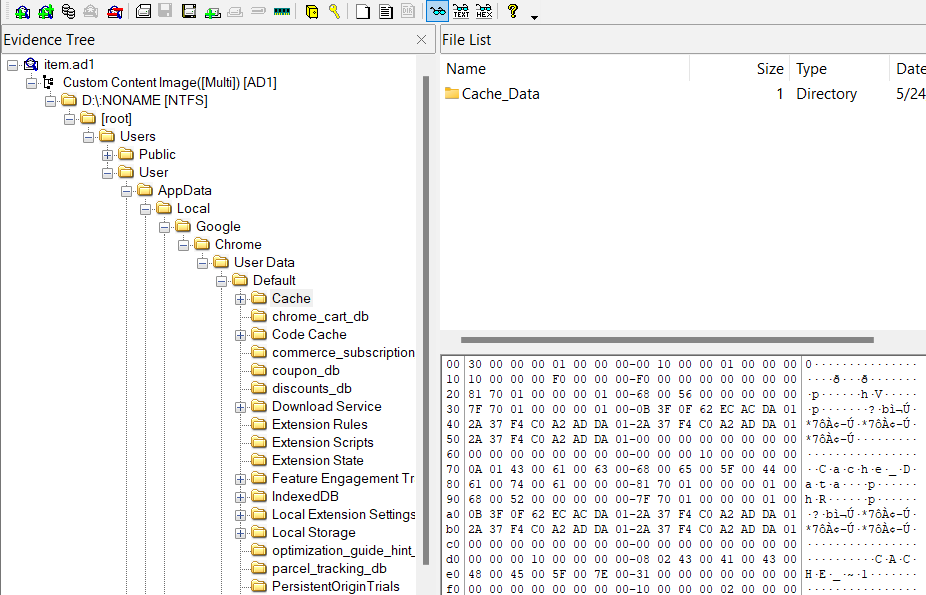Select the PersistentOriginTrials folder
926x595 pixels.
[x=335, y=586]
